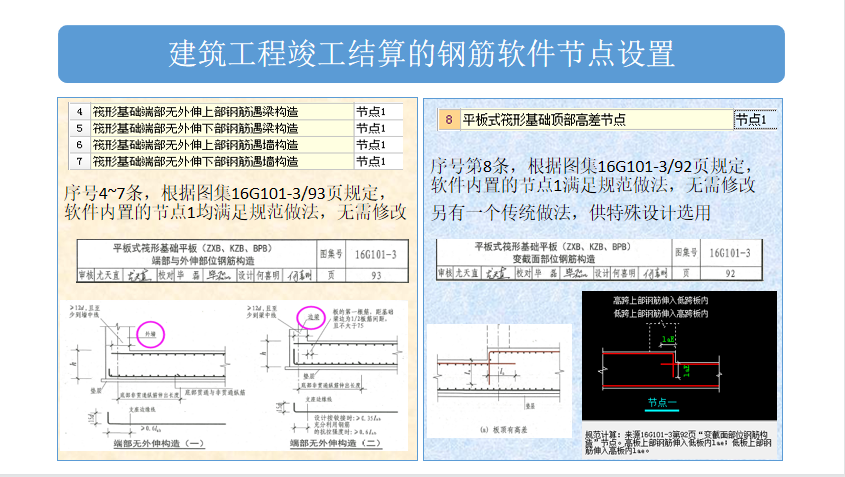Click the 节点1 cell in row 5
The height and width of the screenshot is (477, 845).
click(x=378, y=128)
